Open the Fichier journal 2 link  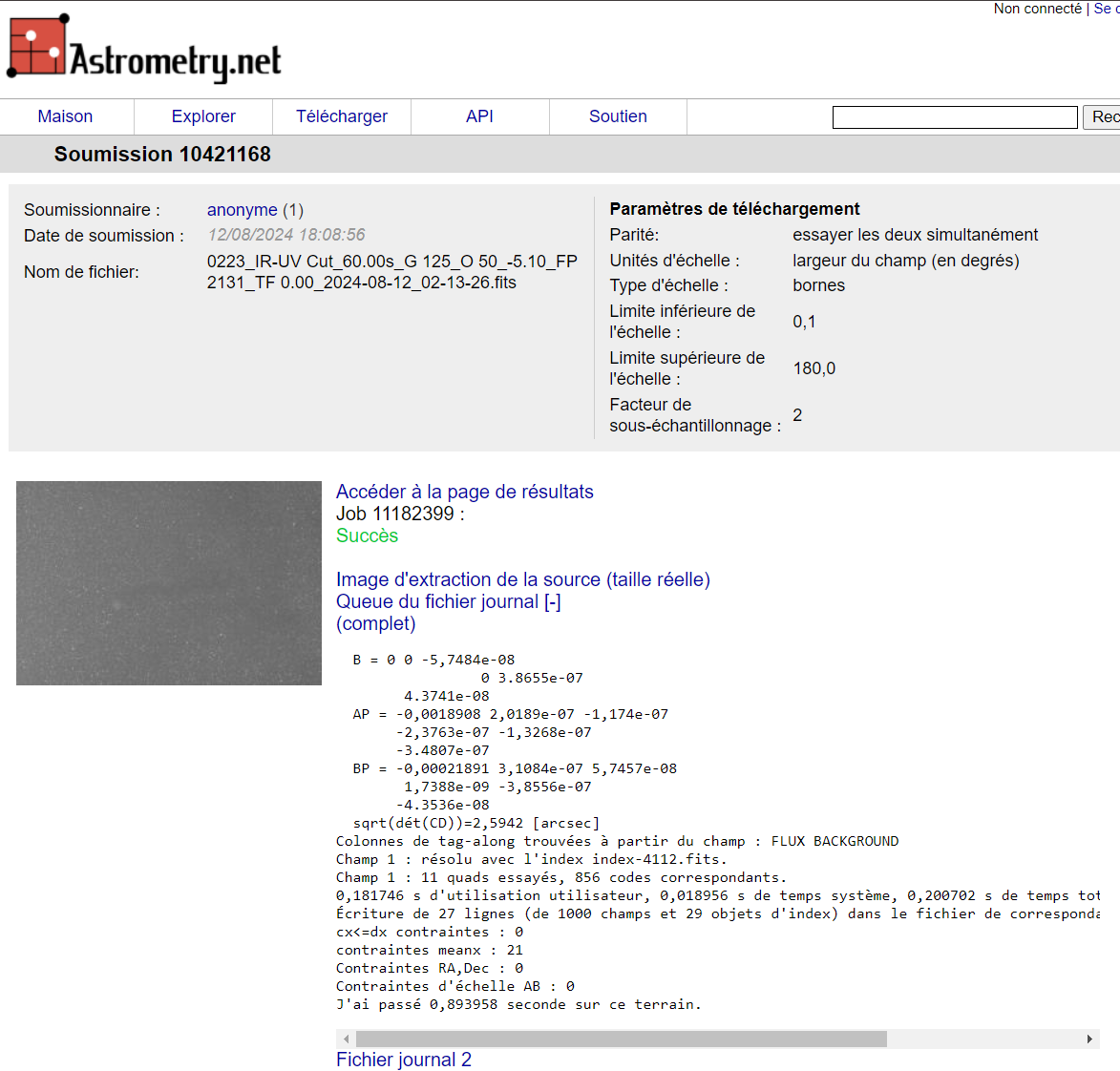pyautogui.click(x=404, y=1060)
